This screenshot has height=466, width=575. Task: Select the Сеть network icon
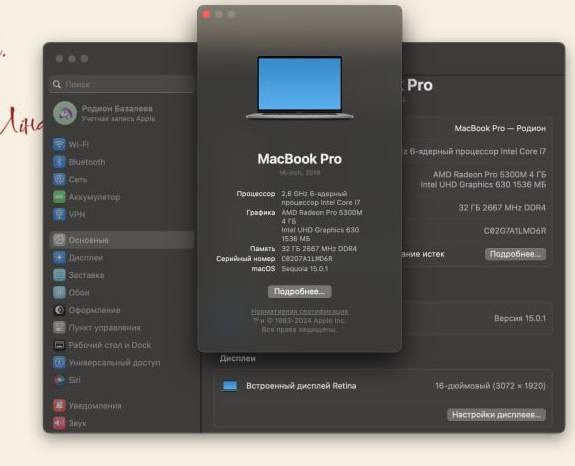click(x=59, y=179)
